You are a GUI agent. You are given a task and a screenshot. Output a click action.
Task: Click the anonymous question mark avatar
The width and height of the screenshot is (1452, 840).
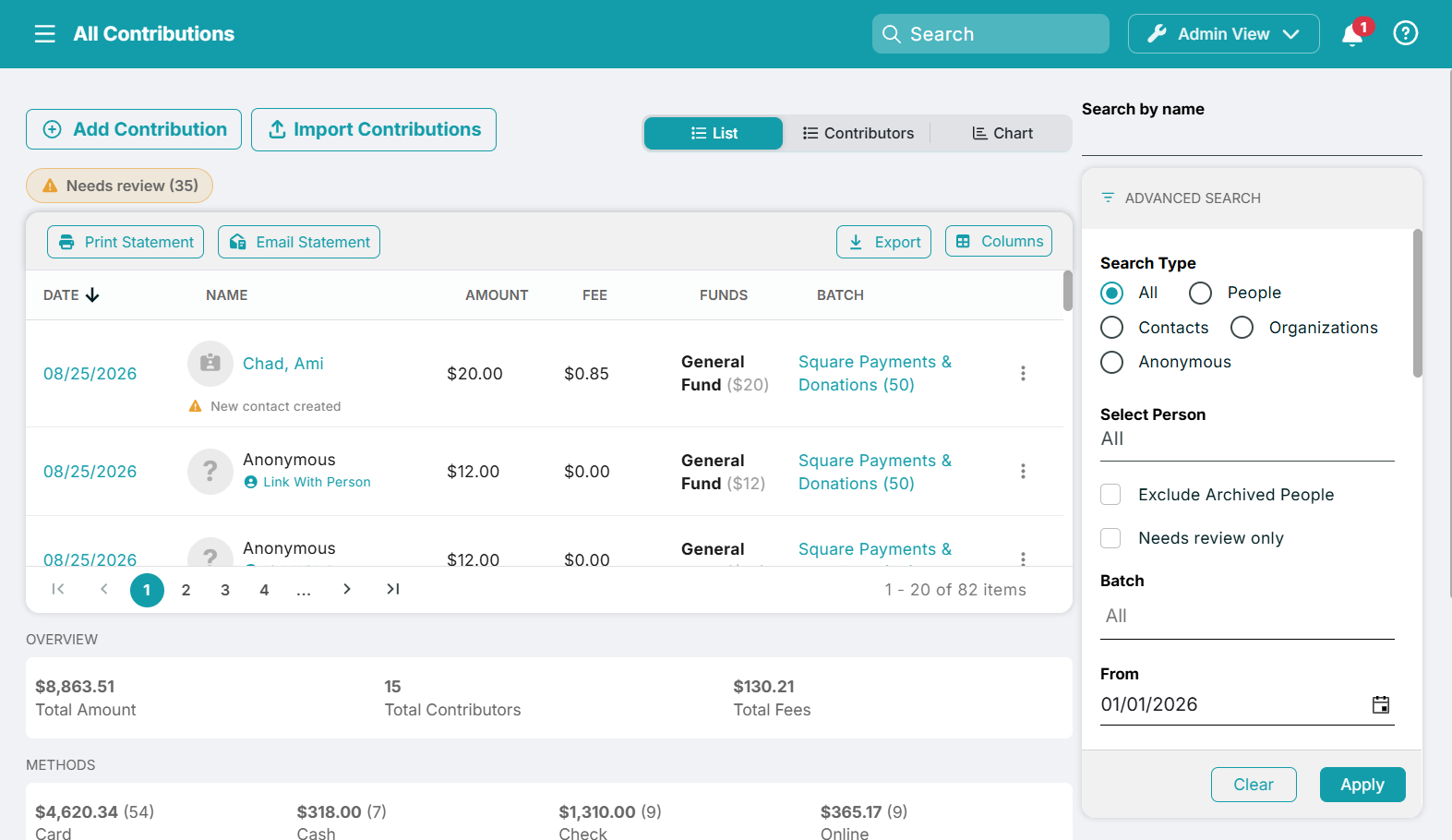[x=210, y=471]
